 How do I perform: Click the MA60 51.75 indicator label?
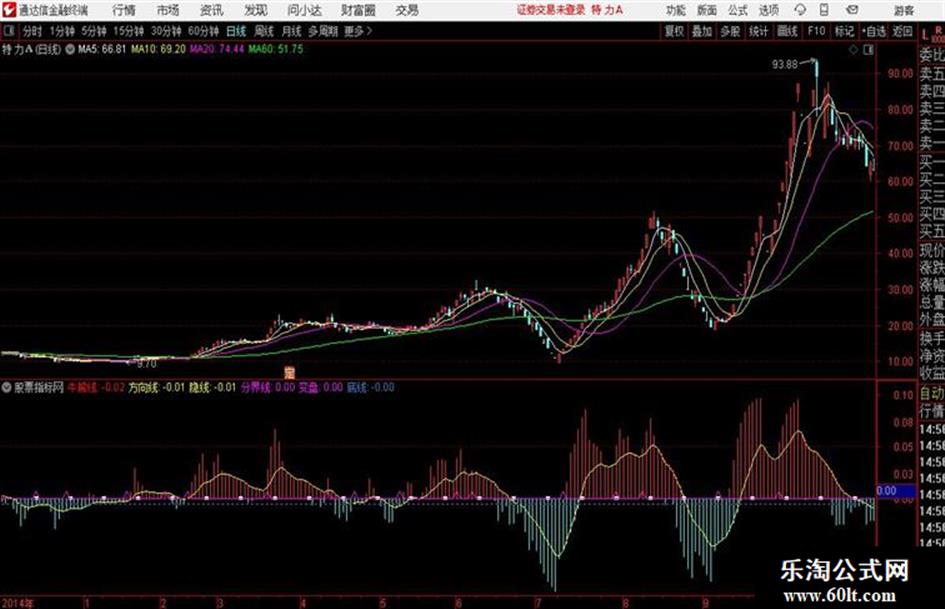coord(276,49)
